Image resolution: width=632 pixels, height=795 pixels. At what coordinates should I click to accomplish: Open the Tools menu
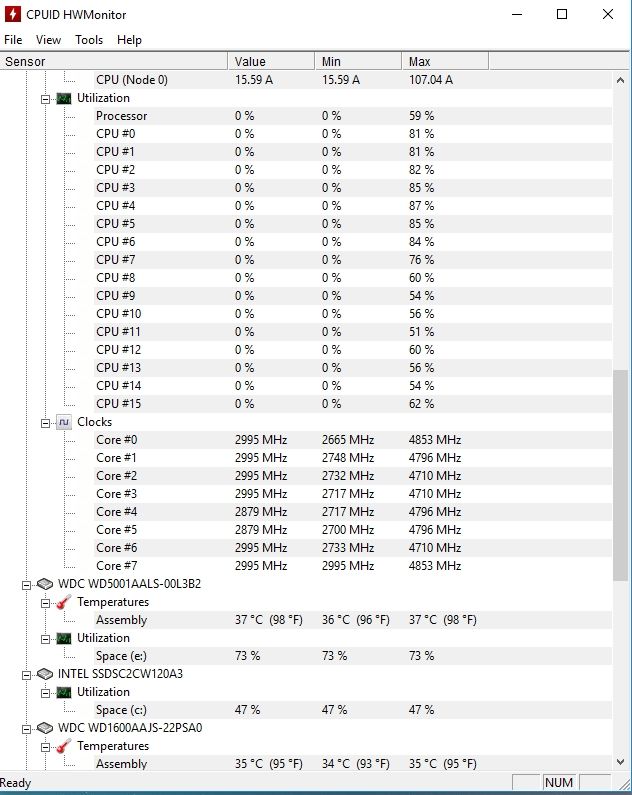[89, 40]
